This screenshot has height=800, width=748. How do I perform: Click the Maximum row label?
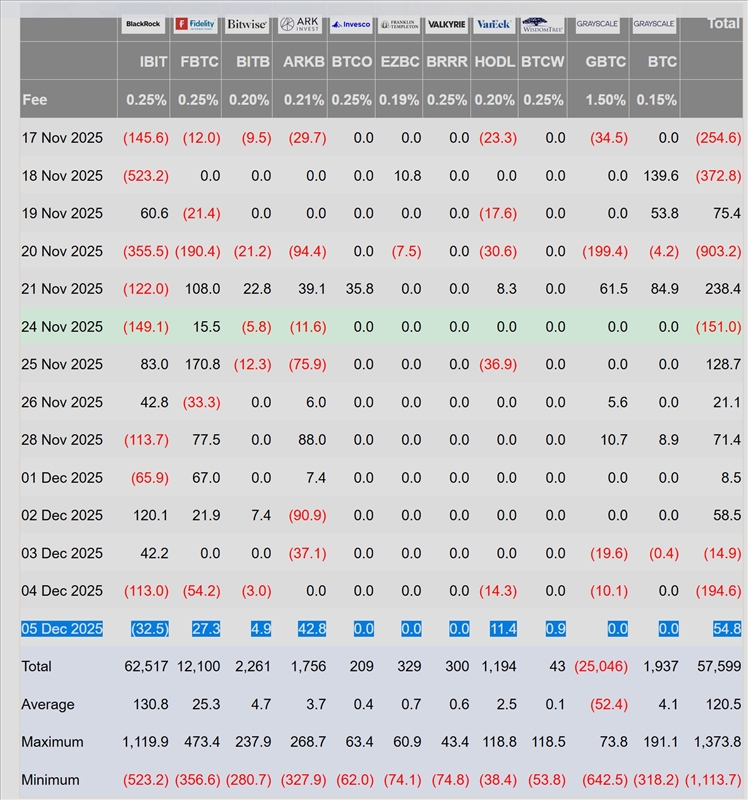coord(52,742)
